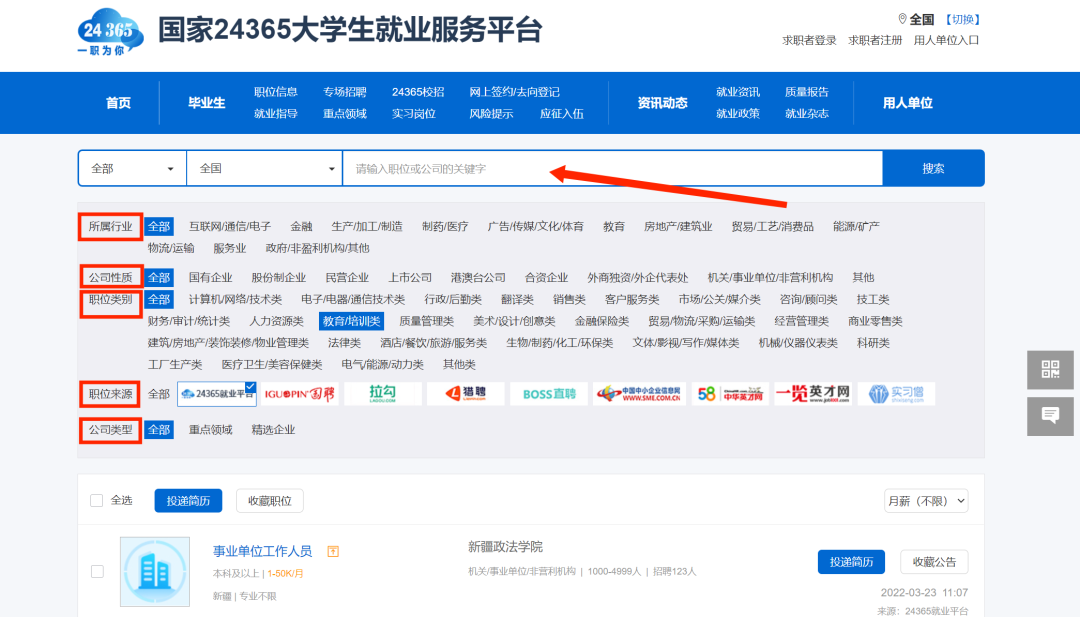Screen dimensions: 1080x617
Task: Open the chat message side widget
Action: (x=1050, y=416)
